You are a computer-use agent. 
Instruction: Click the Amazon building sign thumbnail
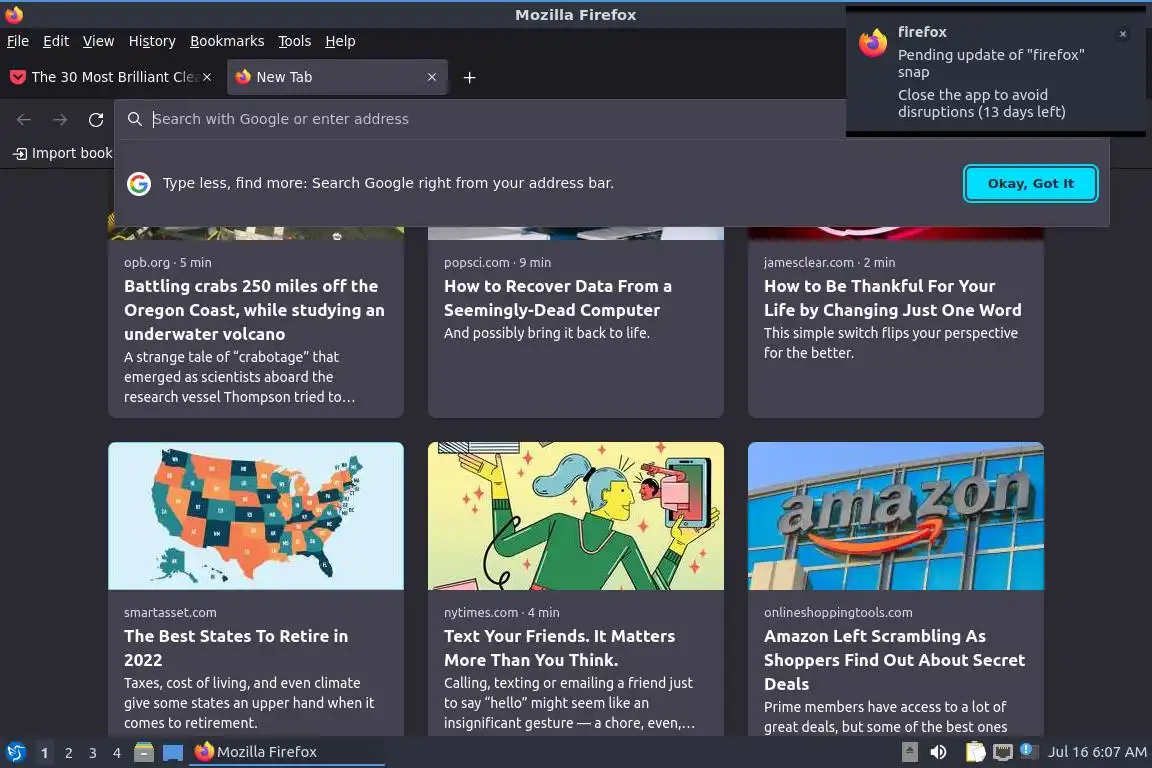coord(896,516)
